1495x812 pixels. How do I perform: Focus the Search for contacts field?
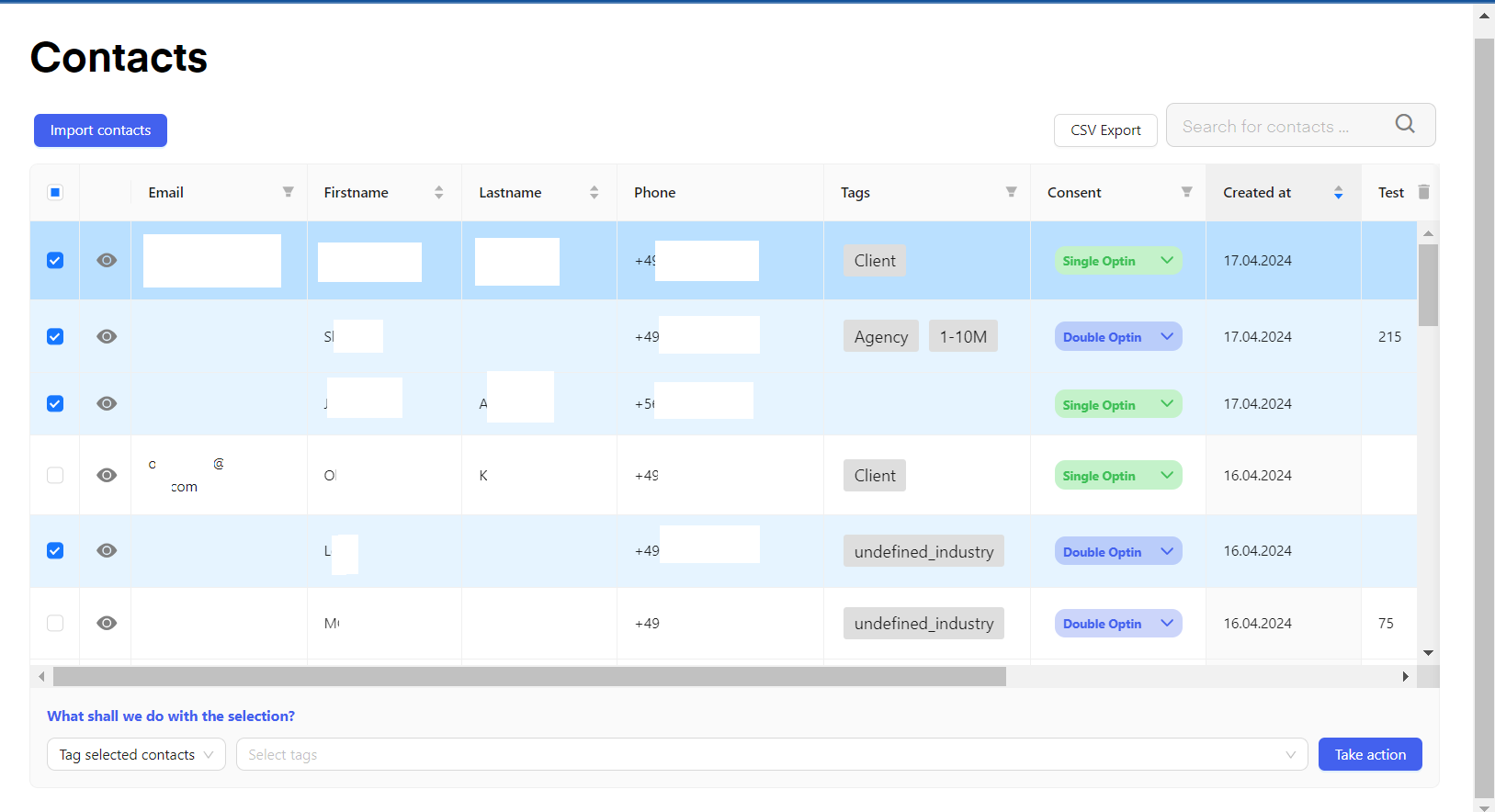[1277, 126]
